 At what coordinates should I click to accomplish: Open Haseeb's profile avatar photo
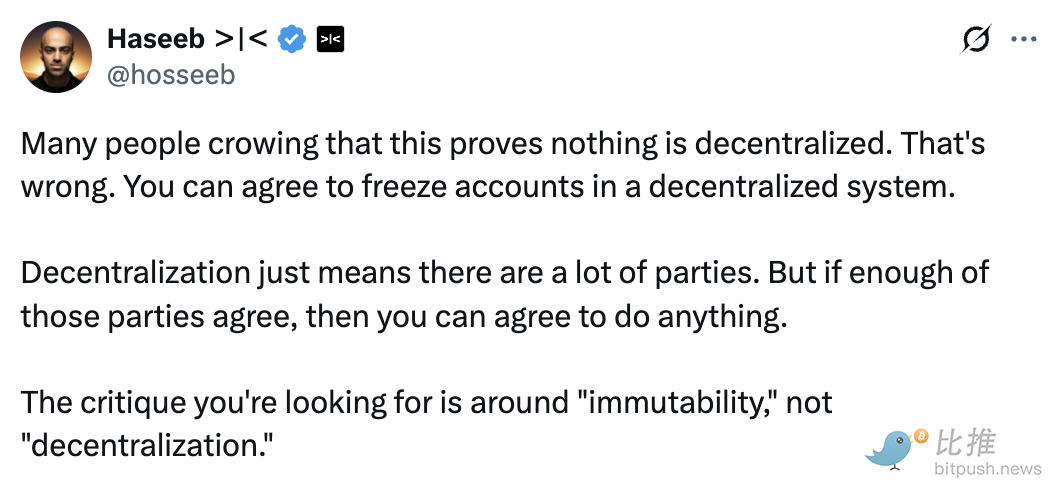click(56, 57)
